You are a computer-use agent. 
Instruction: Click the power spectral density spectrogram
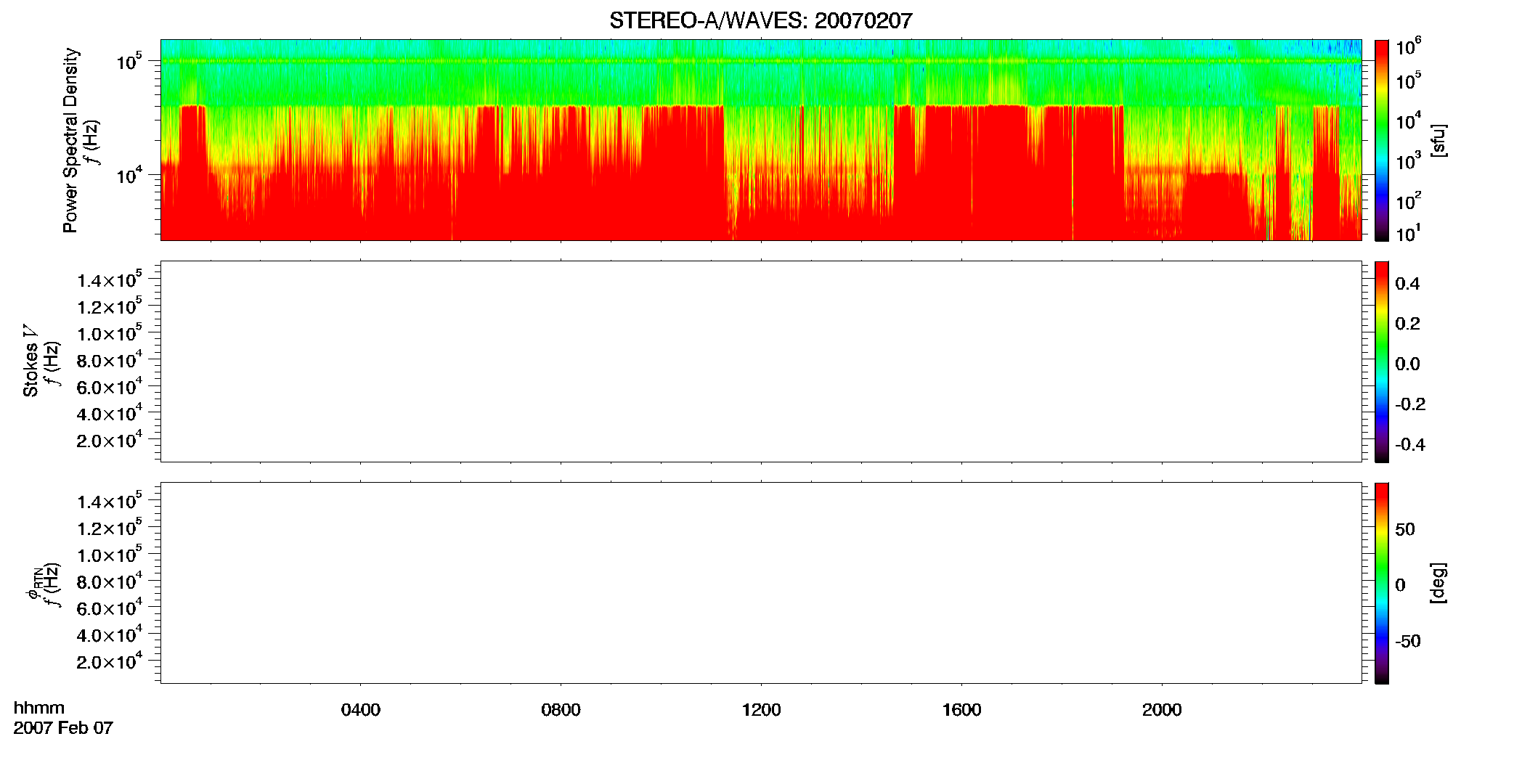pyautogui.click(x=761, y=140)
